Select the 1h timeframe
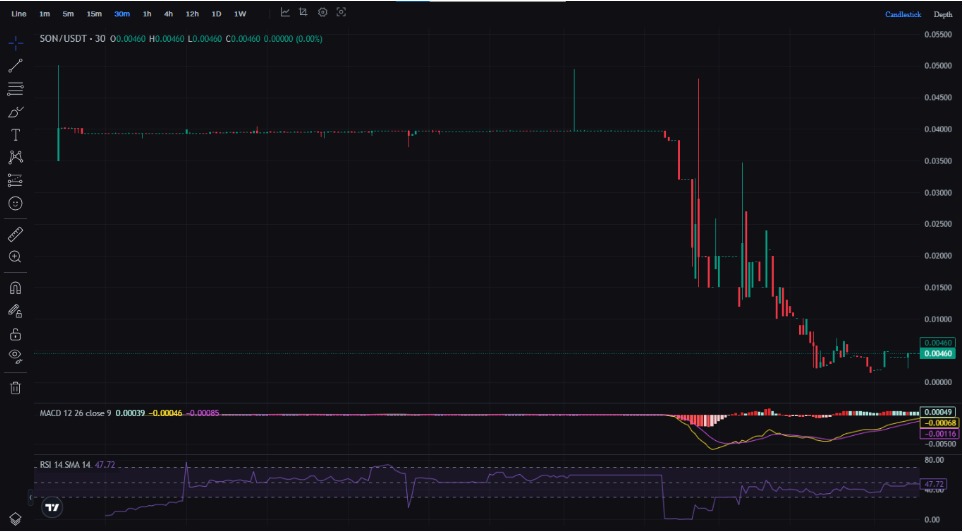The width and height of the screenshot is (964, 532). (147, 14)
